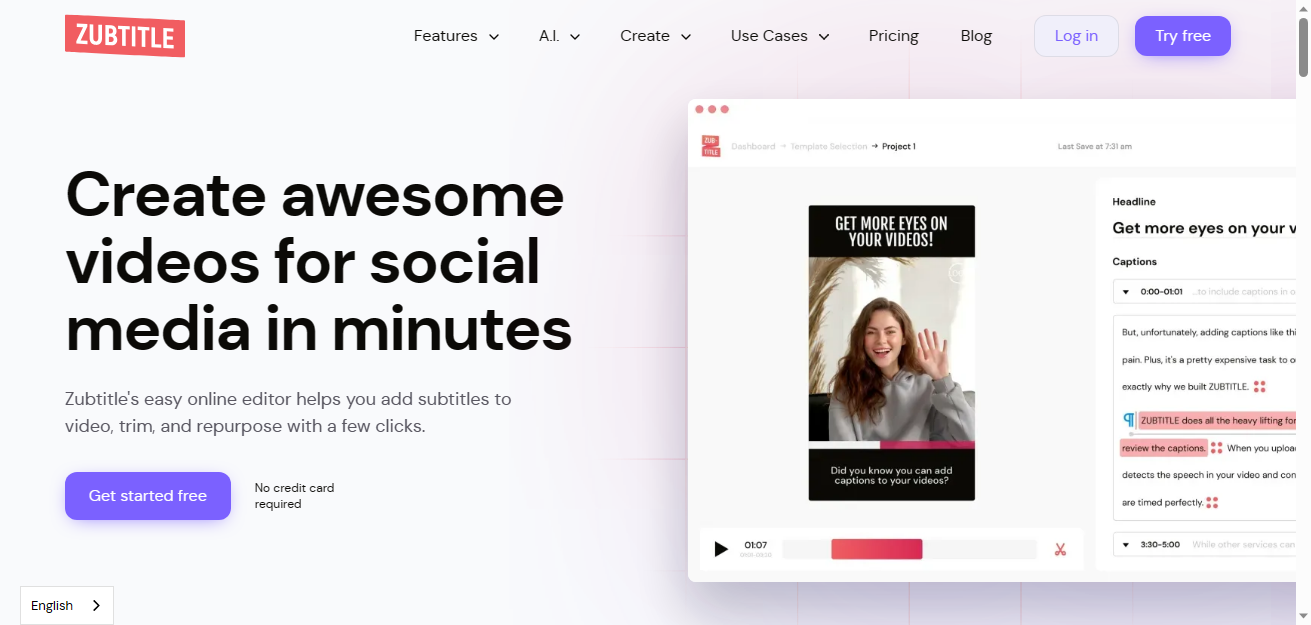Click the Dashboard breadcrumb
The height and width of the screenshot is (625, 1311).
tap(753, 147)
